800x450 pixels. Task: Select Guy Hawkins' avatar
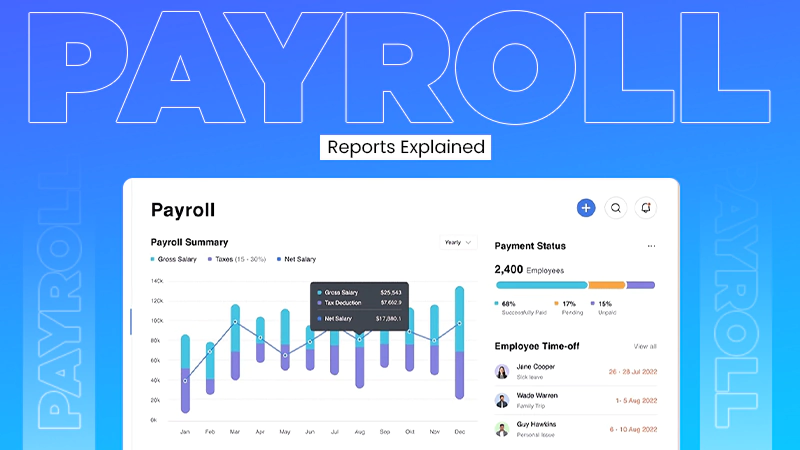pyautogui.click(x=502, y=429)
